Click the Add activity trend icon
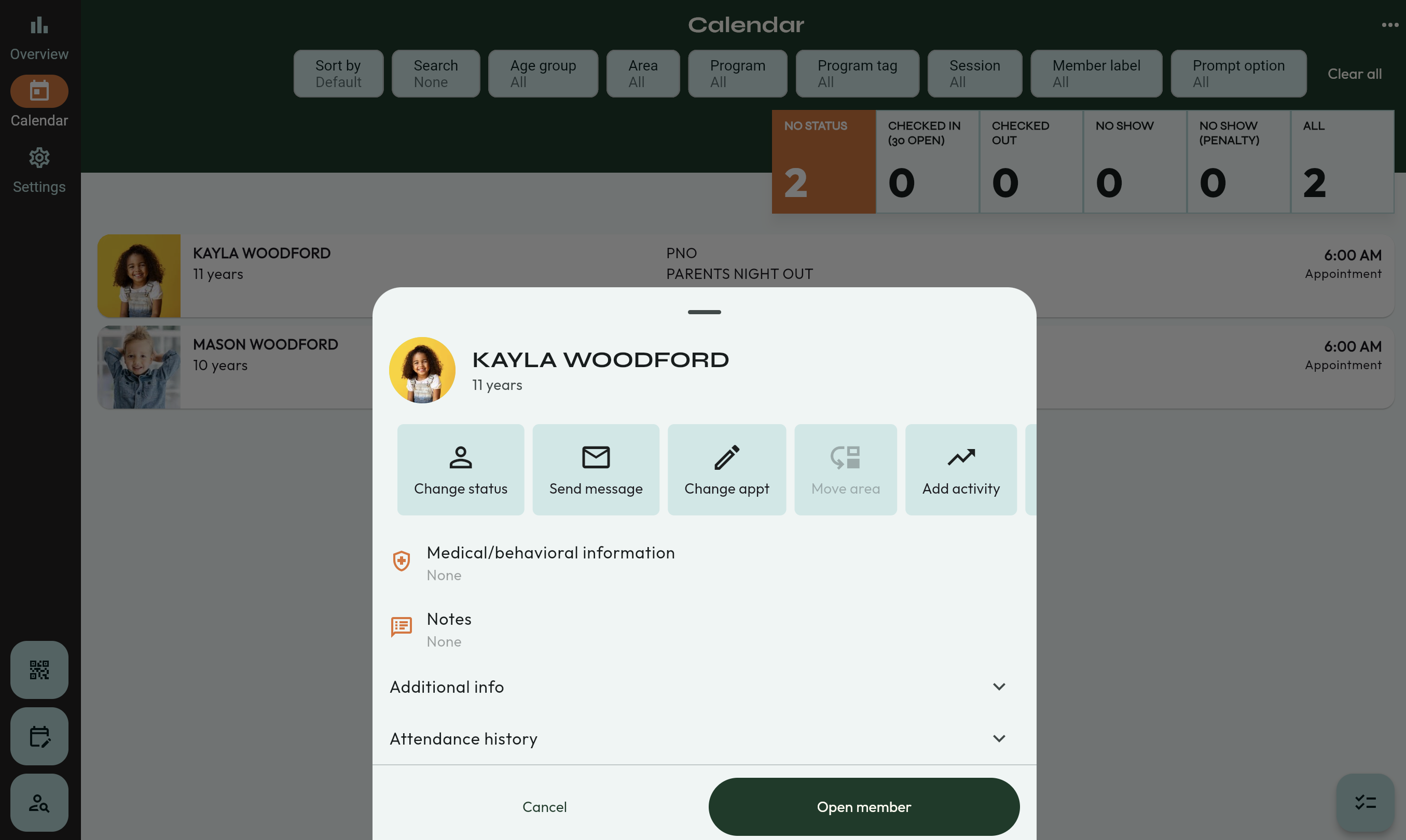The width and height of the screenshot is (1406, 840). pyautogui.click(x=961, y=457)
